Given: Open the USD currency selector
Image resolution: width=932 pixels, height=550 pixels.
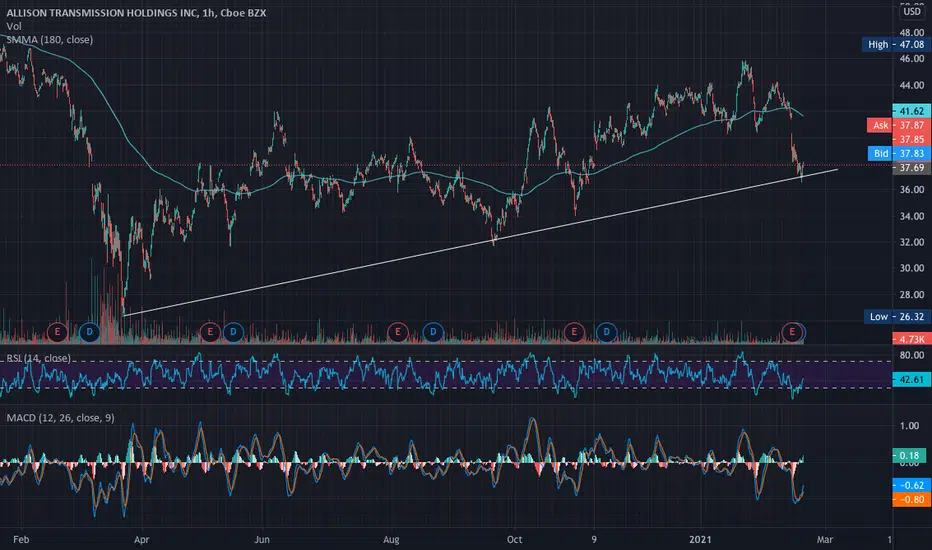Looking at the screenshot, I should [x=912, y=11].
